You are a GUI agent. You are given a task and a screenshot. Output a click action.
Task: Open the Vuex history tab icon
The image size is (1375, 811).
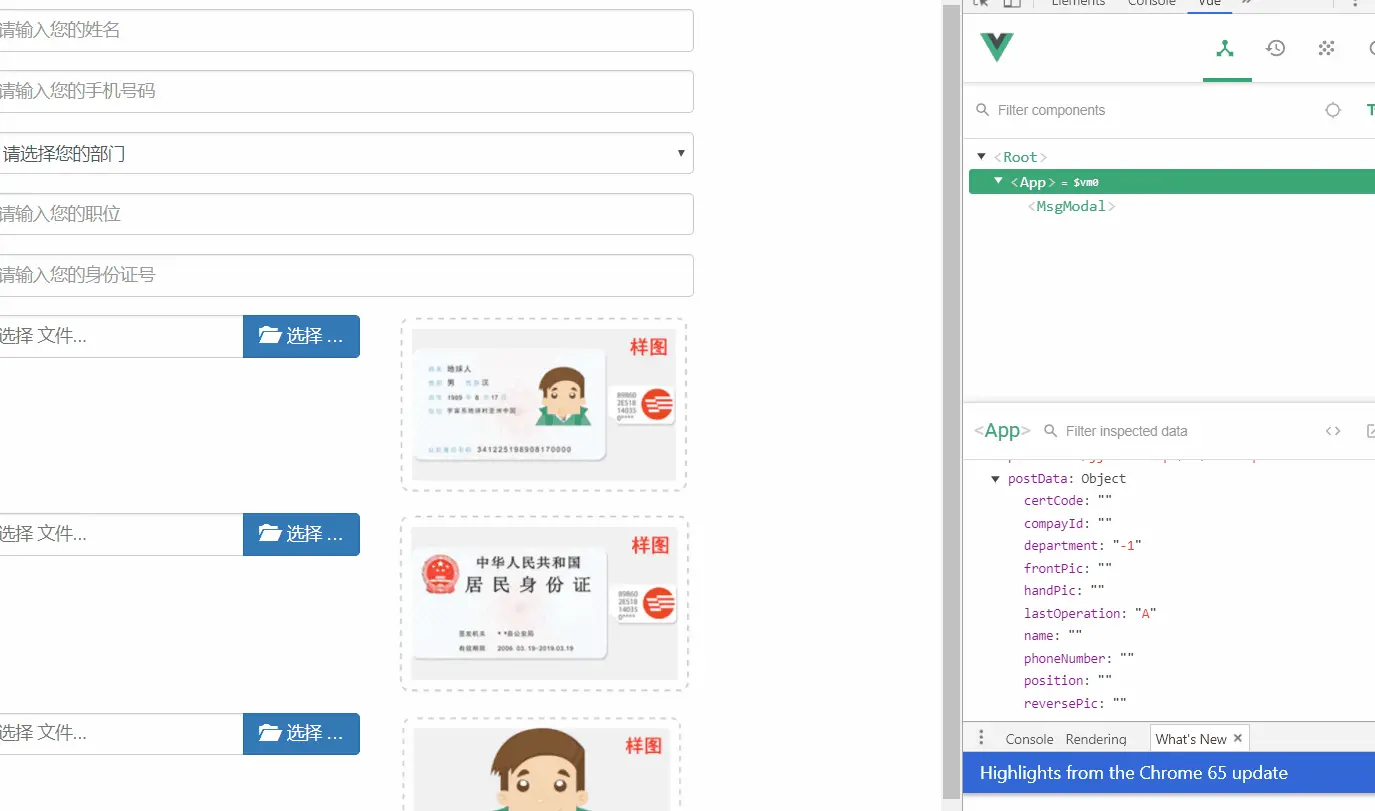(x=1276, y=48)
